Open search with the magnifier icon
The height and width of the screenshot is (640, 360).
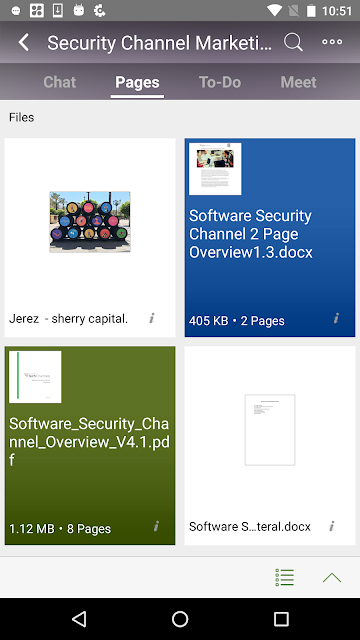[x=293, y=42]
